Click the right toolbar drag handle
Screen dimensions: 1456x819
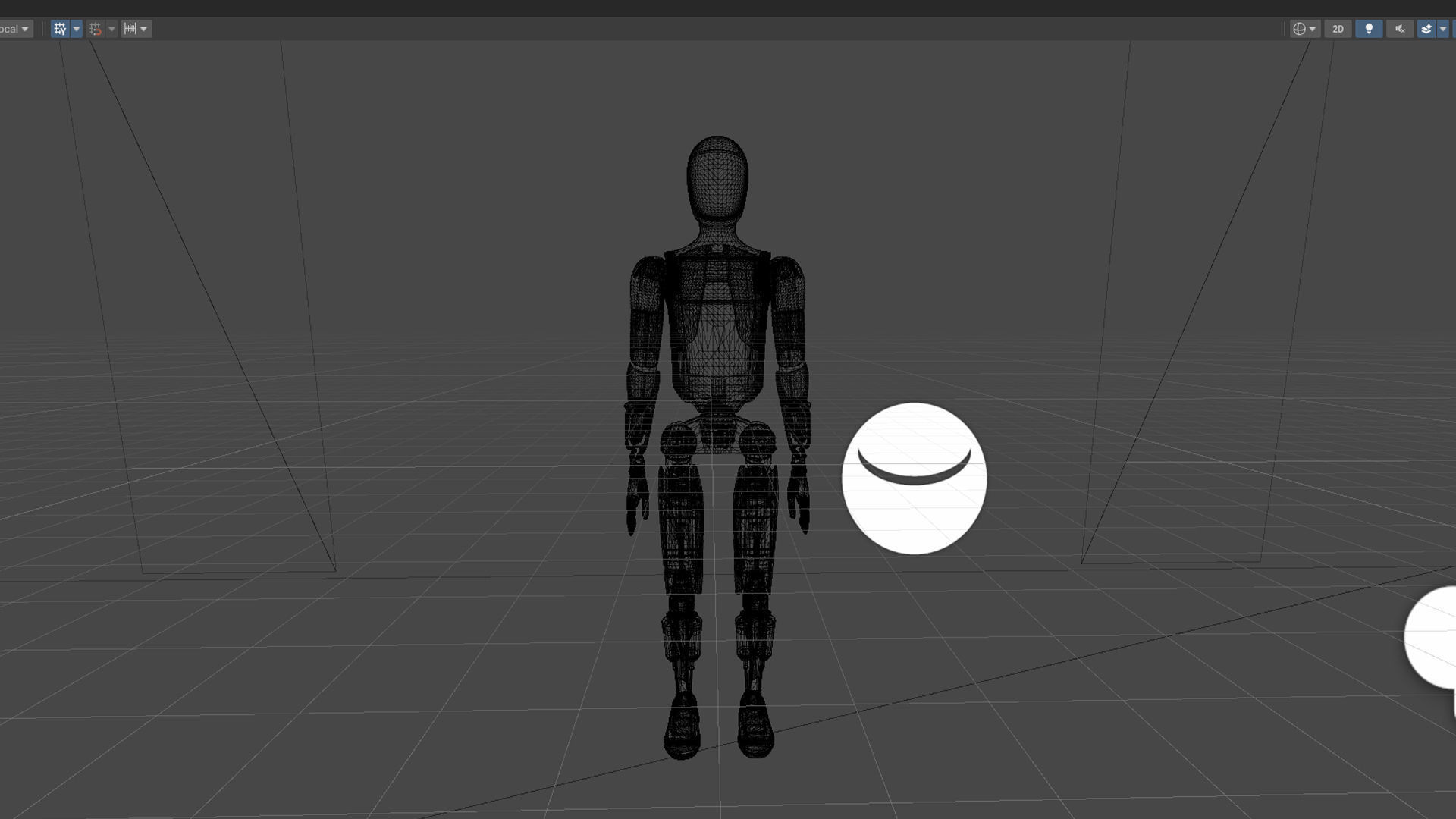(1282, 29)
